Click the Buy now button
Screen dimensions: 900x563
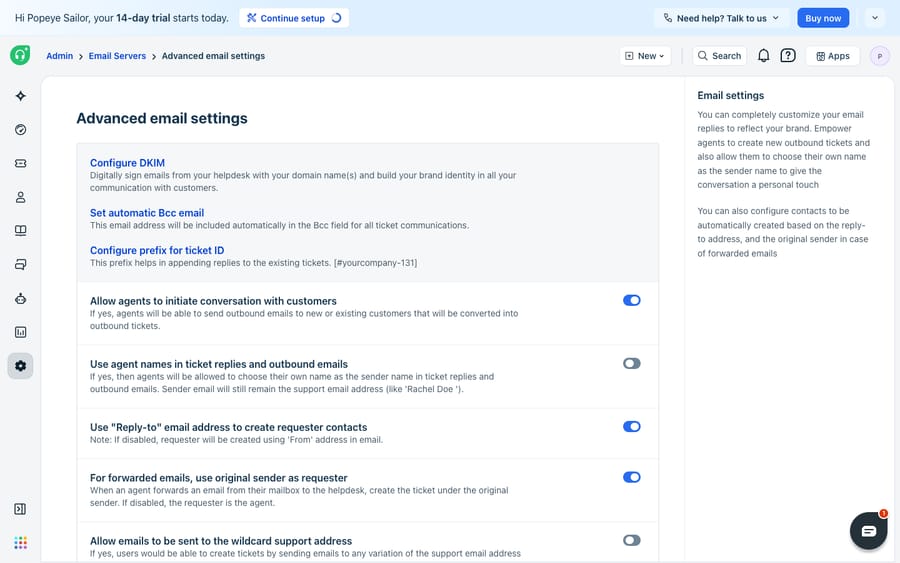coord(823,18)
